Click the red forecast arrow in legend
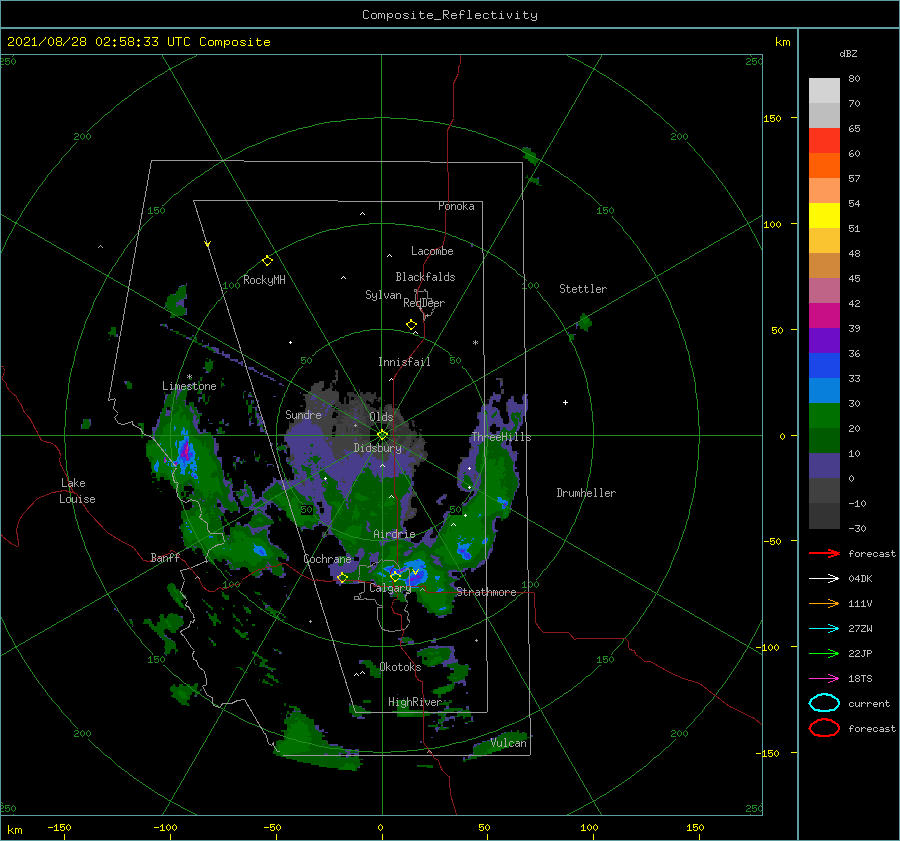Image resolution: width=900 pixels, height=841 pixels. [824, 553]
